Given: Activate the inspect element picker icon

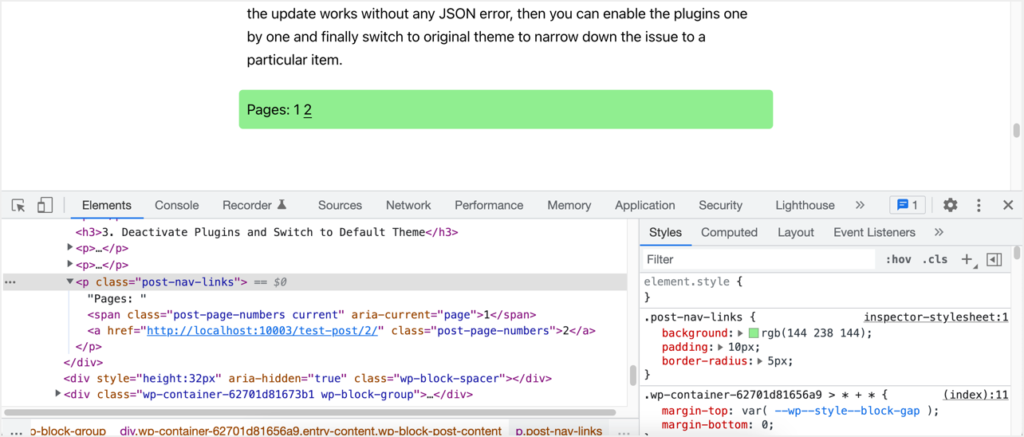Looking at the screenshot, I should (x=18, y=205).
